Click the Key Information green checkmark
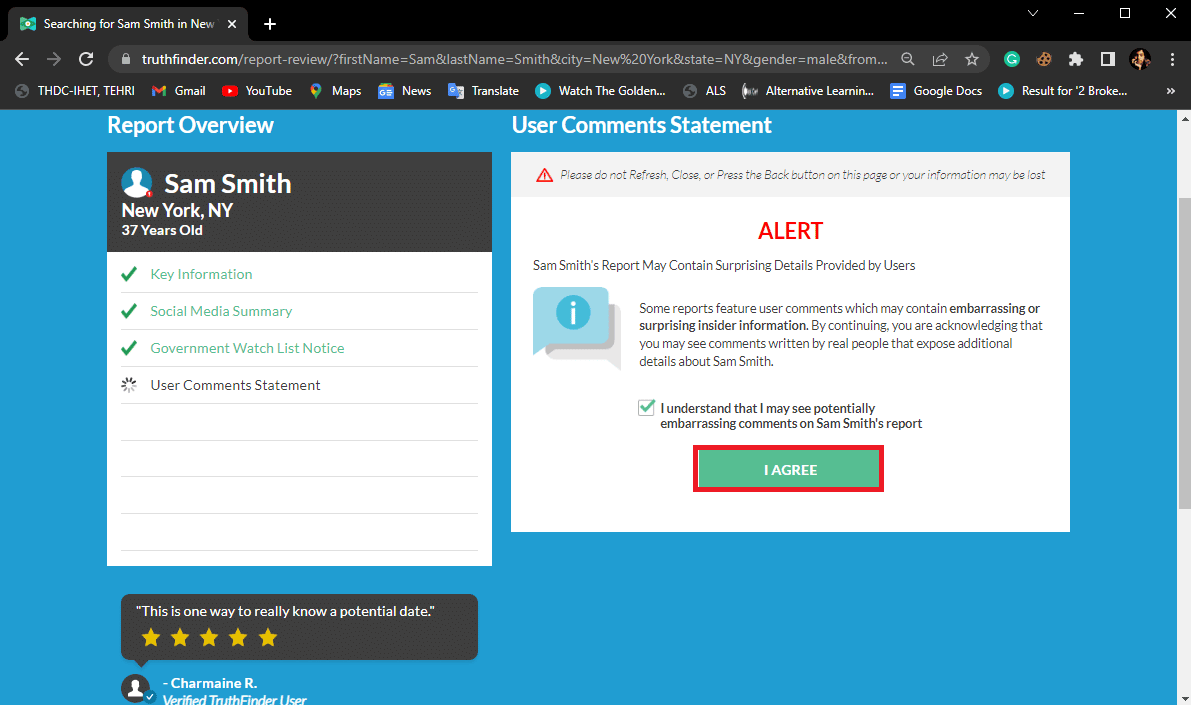Image resolution: width=1191 pixels, height=705 pixels. (x=129, y=274)
